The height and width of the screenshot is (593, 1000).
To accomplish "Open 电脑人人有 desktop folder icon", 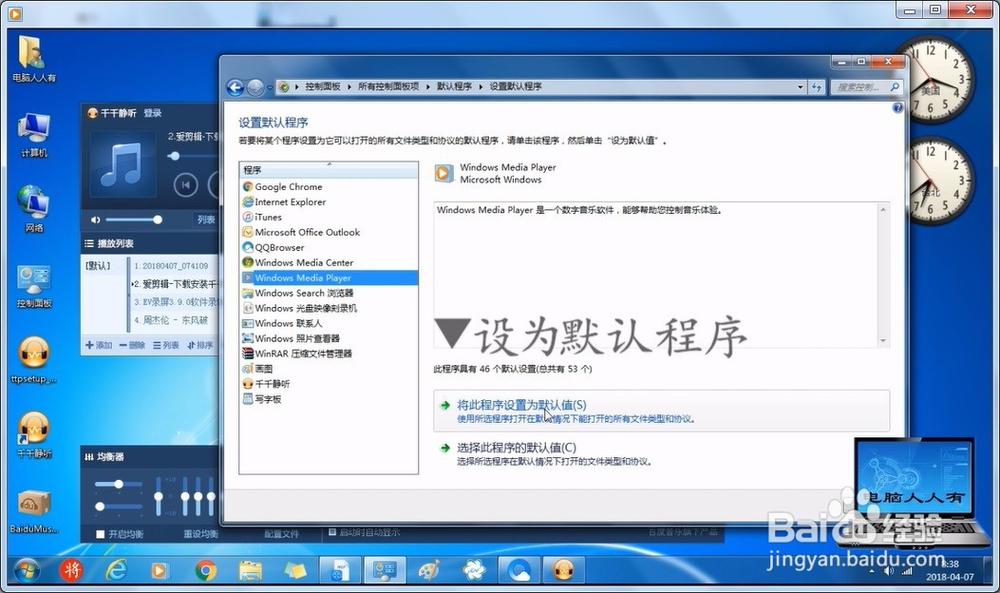I will (x=33, y=59).
